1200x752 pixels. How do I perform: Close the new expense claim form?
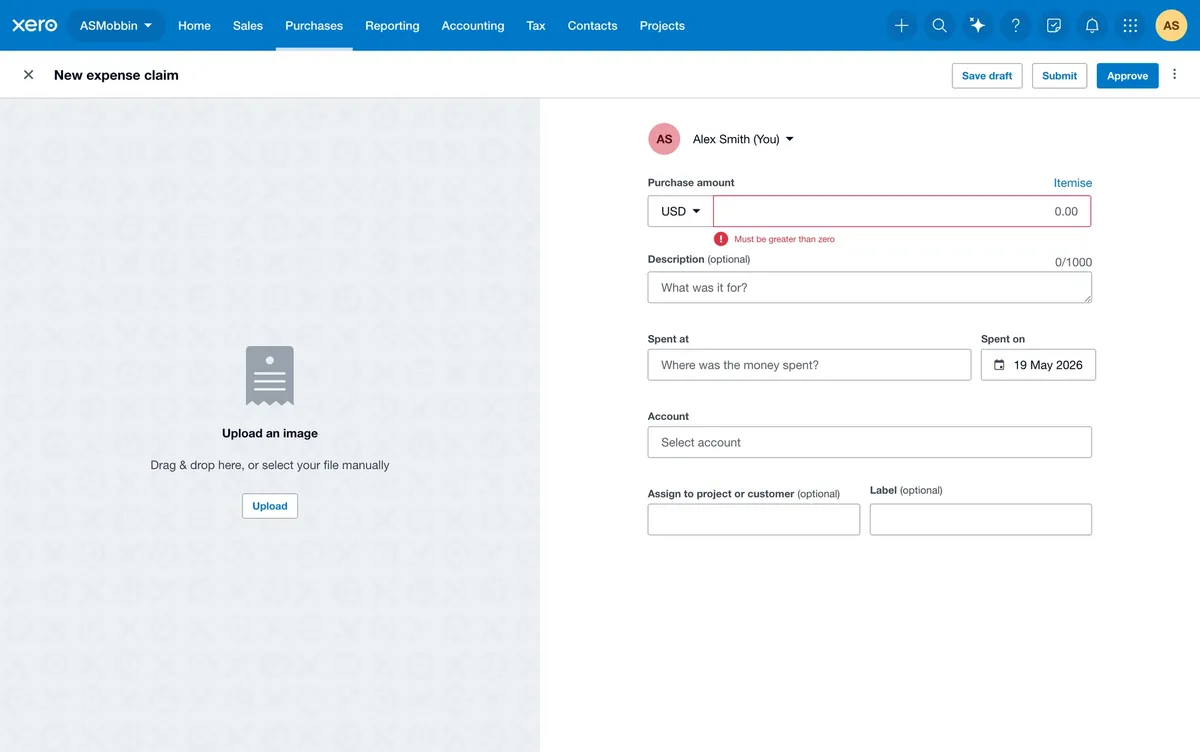click(28, 75)
